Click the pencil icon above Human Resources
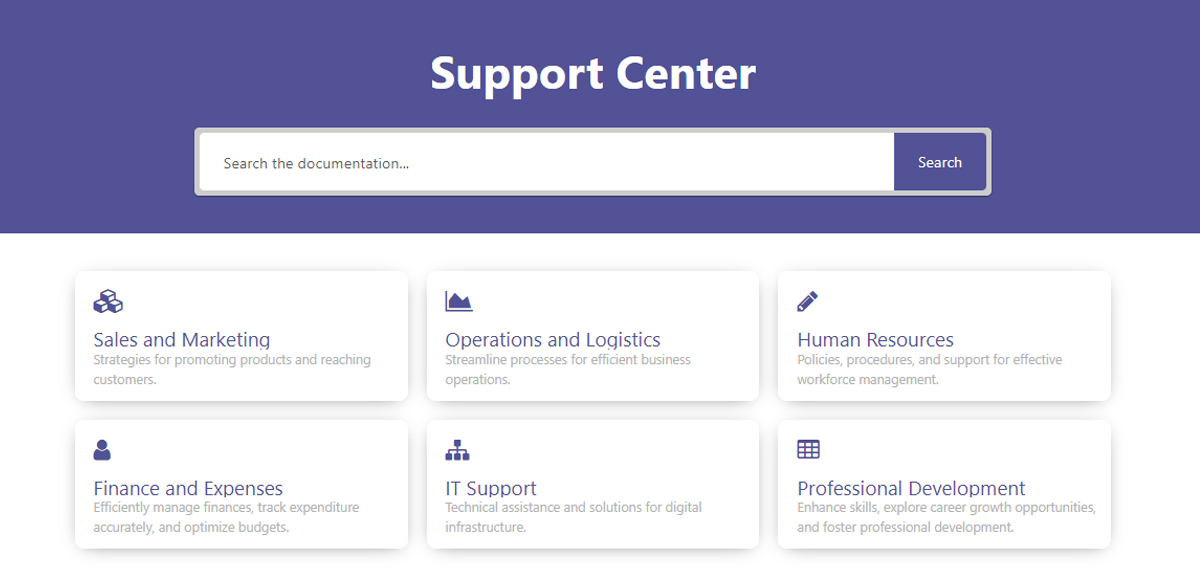Screen dimensions: 1200x585 pos(808,301)
